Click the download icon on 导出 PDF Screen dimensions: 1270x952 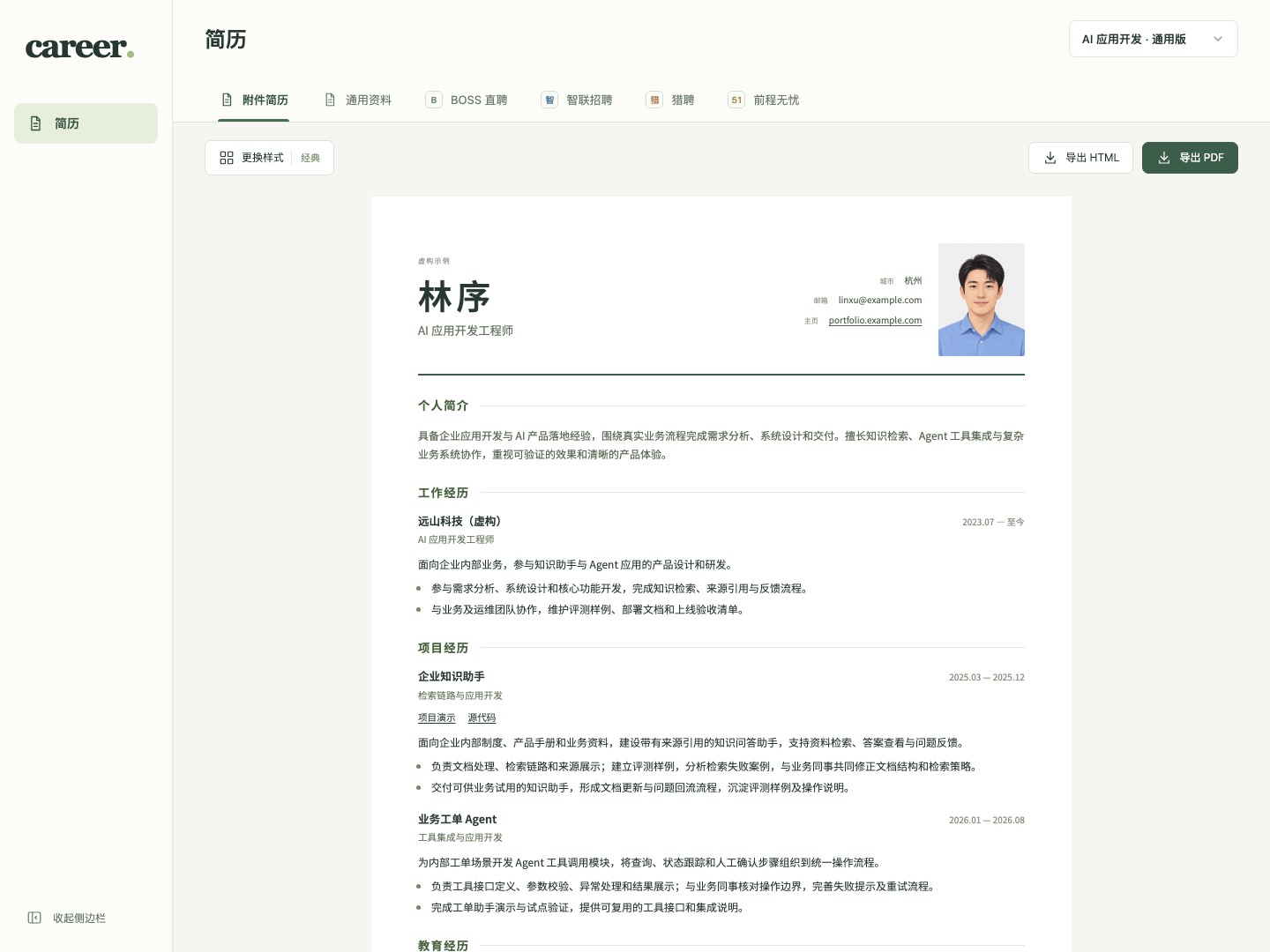[x=1164, y=158]
